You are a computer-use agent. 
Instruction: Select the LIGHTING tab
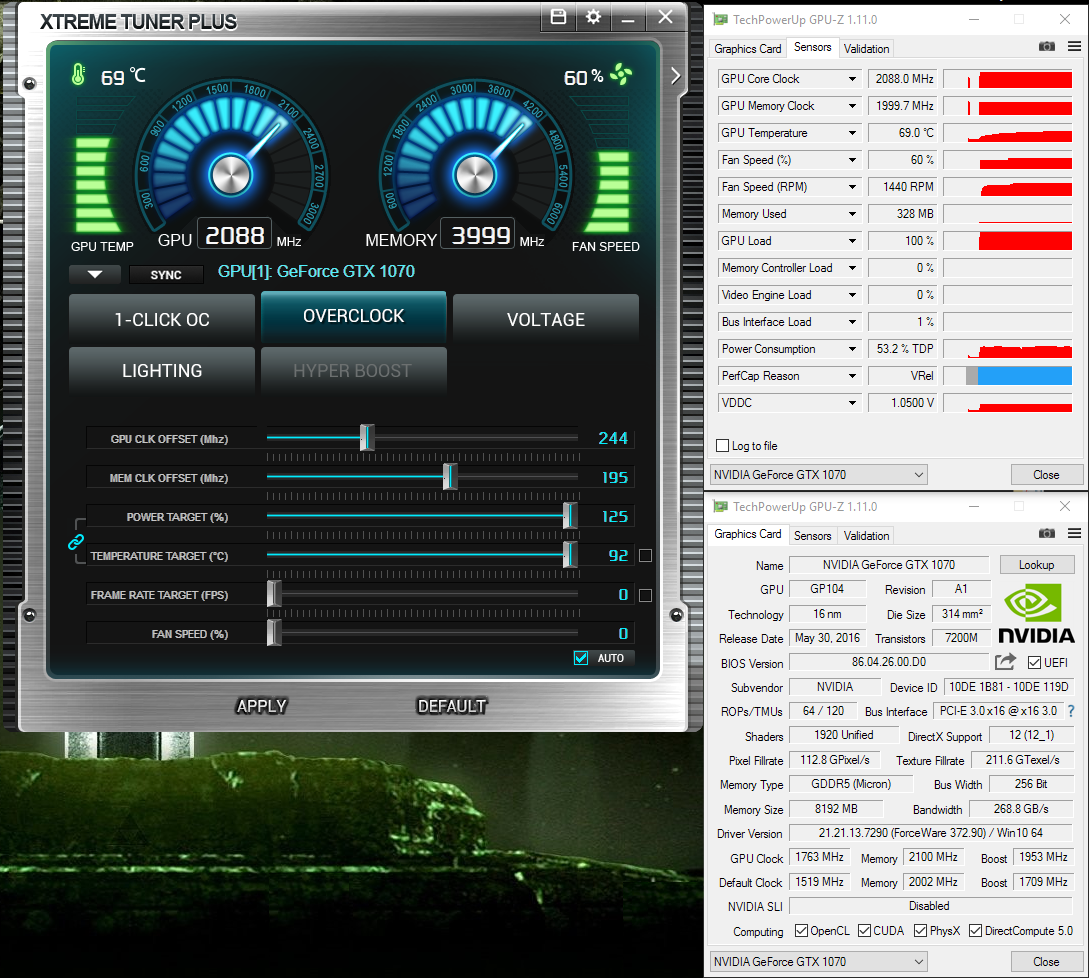(162, 371)
